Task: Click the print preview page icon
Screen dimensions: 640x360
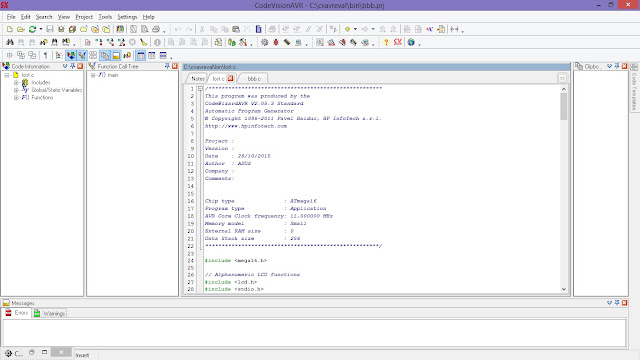Action: [x=144, y=29]
